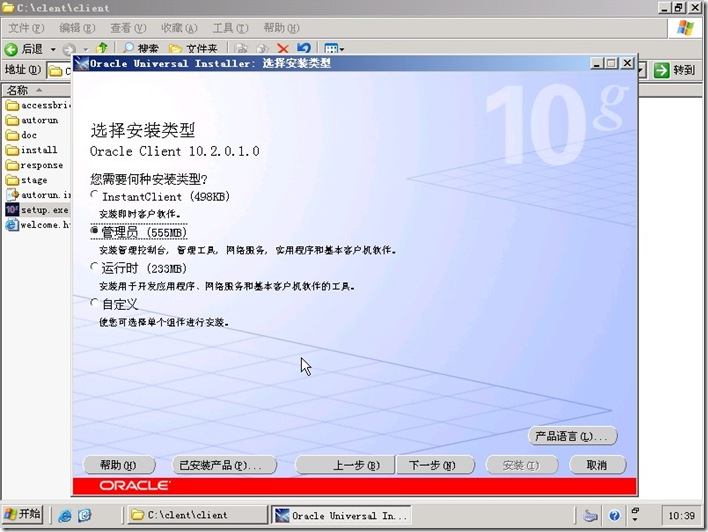The width and height of the screenshot is (708, 532).
Task: Select the 管理员 (555MB) radio option
Action: [94, 231]
